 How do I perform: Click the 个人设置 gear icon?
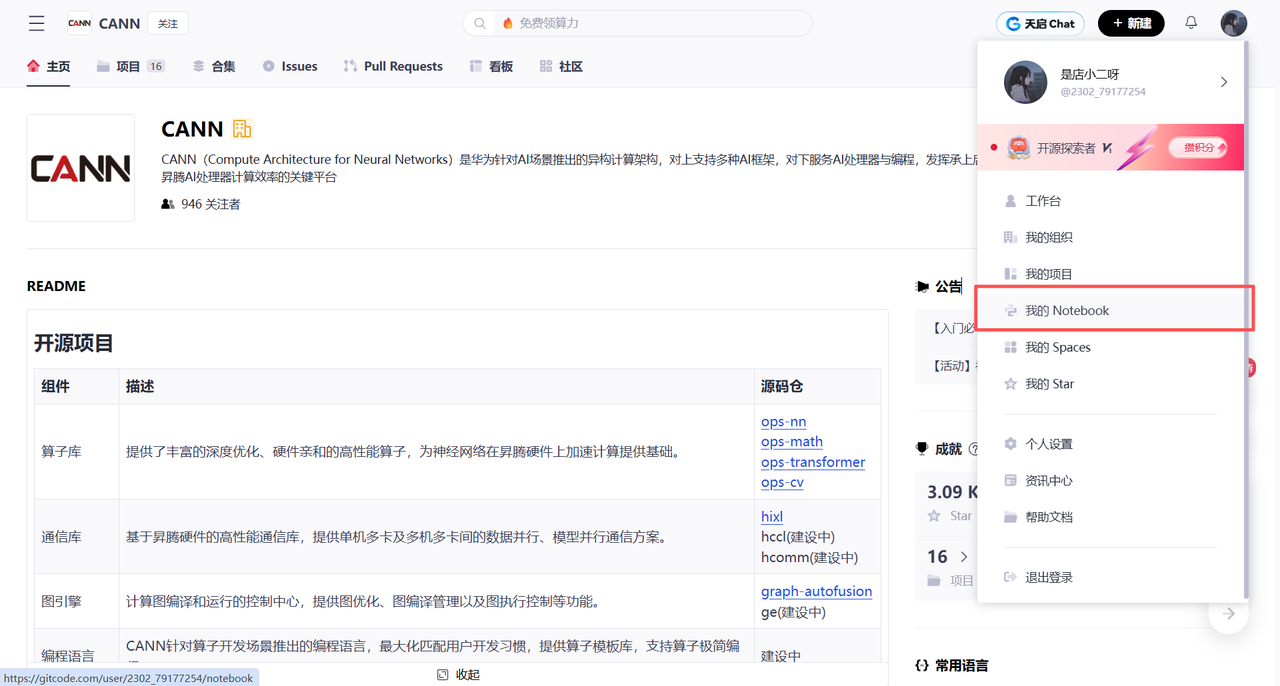click(x=1010, y=444)
